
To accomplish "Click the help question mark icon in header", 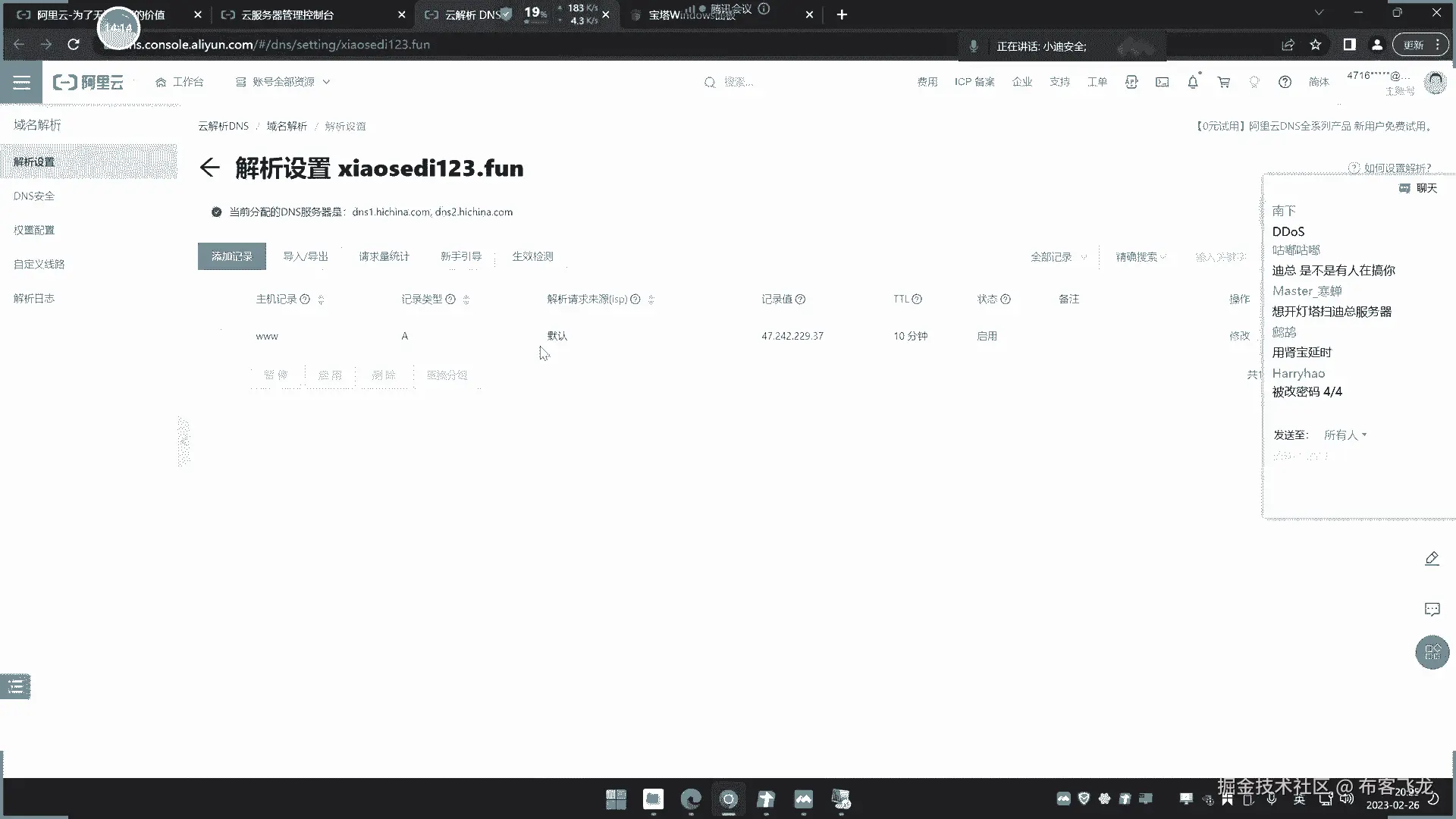I will click(x=1285, y=82).
